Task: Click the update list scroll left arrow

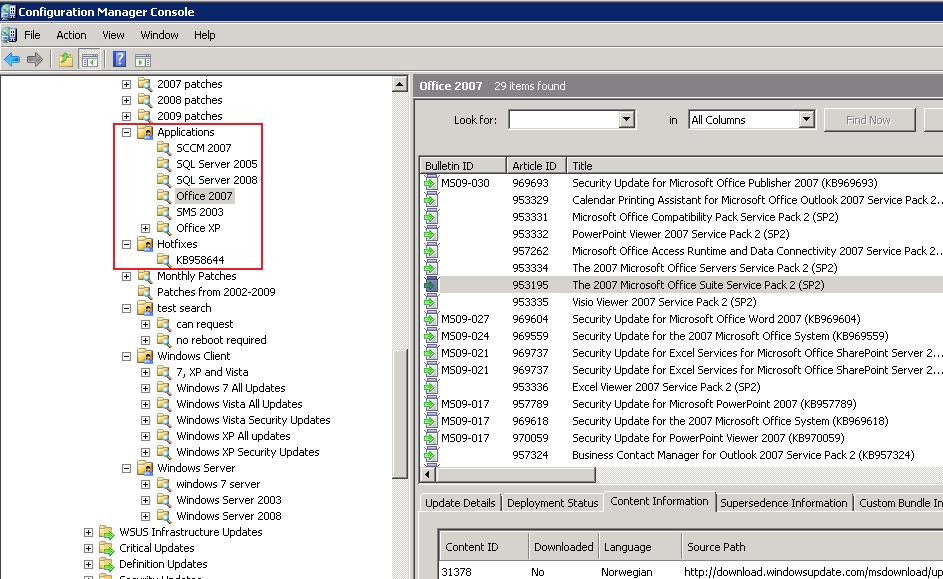Action: coord(428,474)
